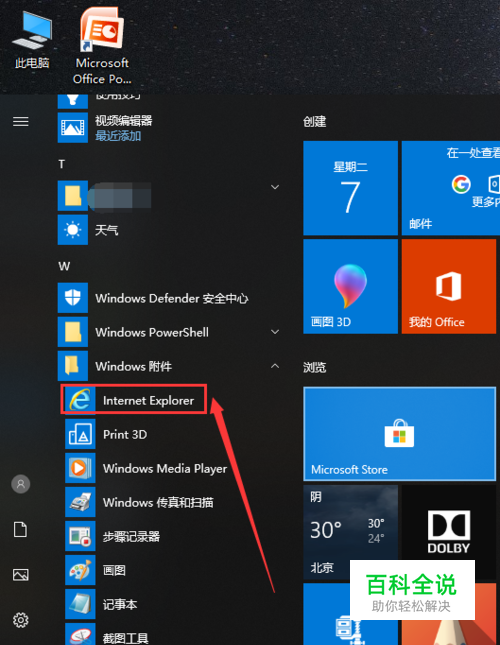The width and height of the screenshot is (500, 645).
Task: Click the Windows PowerShell label
Action: (152, 332)
